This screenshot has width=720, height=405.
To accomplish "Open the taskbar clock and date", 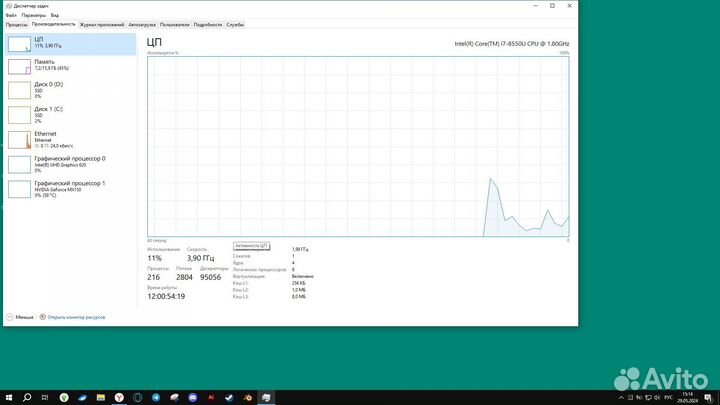I will pos(687,398).
